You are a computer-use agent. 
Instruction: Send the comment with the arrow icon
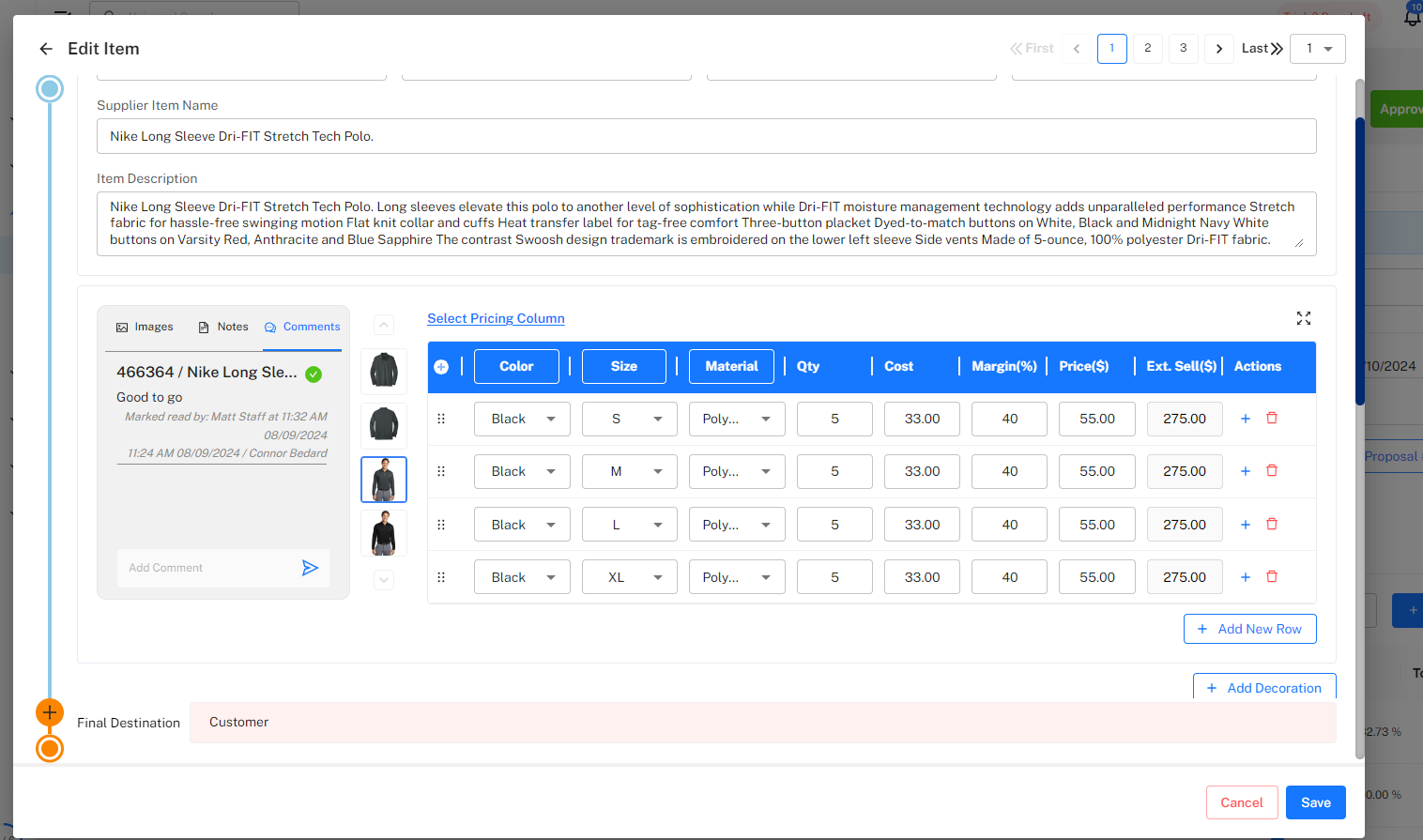tap(311, 568)
